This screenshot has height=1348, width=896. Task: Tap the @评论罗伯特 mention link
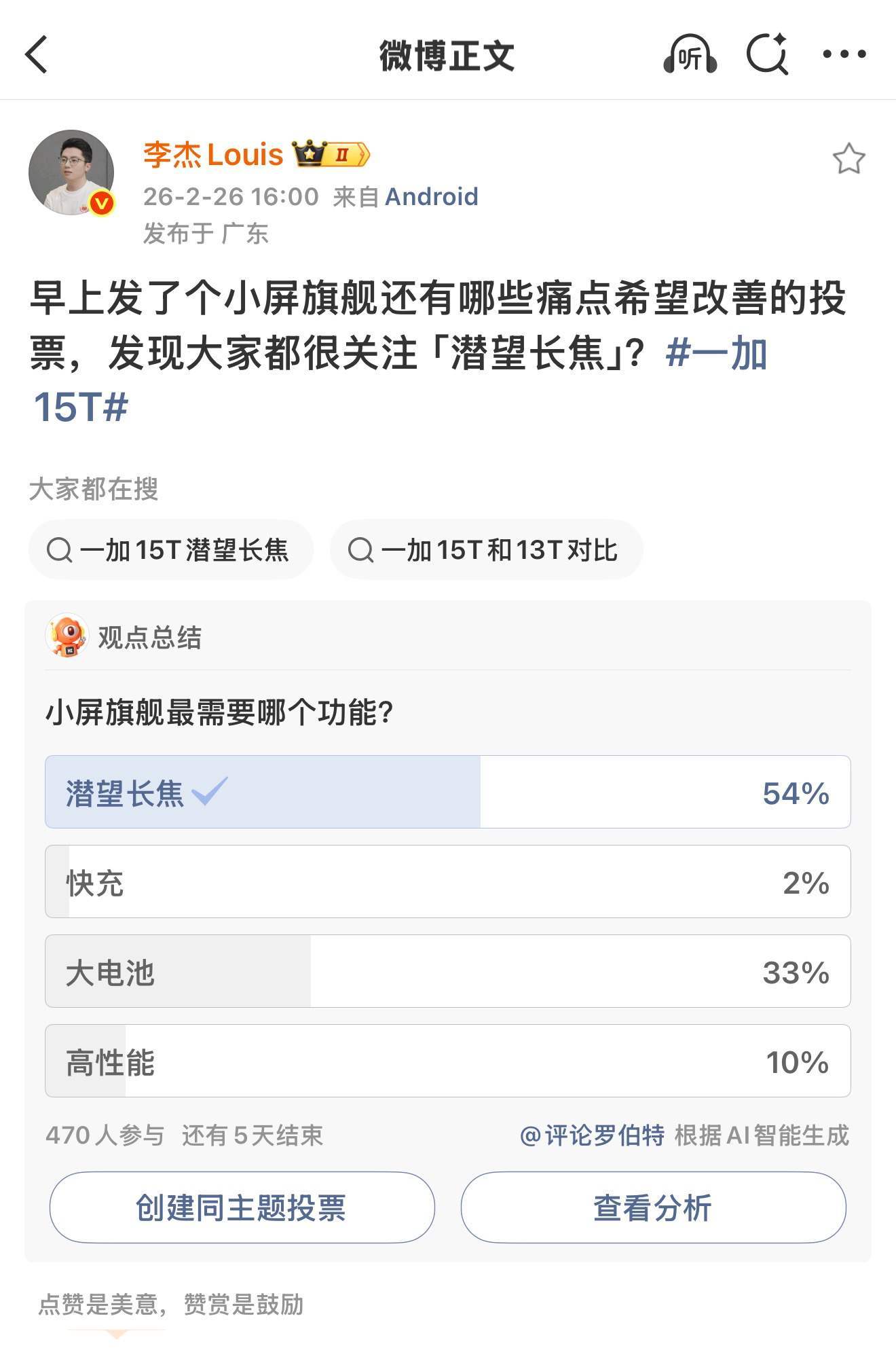click(x=591, y=1135)
